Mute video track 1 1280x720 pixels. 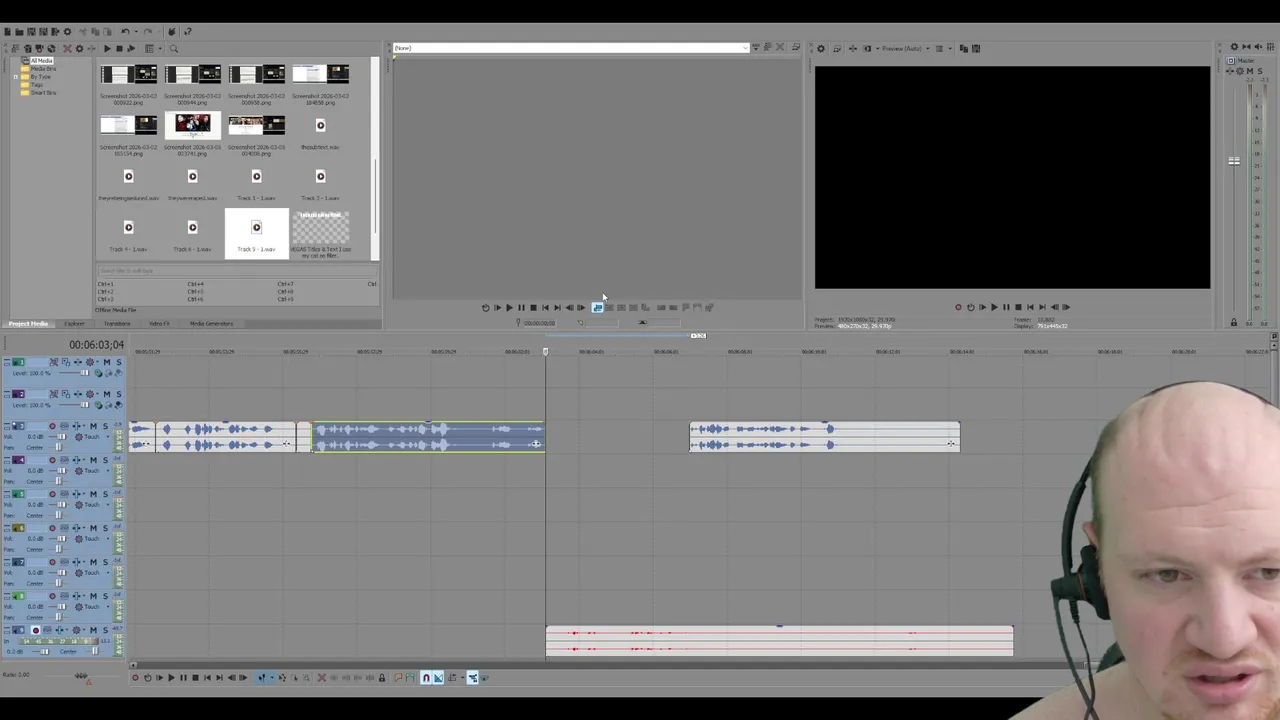(x=107, y=362)
